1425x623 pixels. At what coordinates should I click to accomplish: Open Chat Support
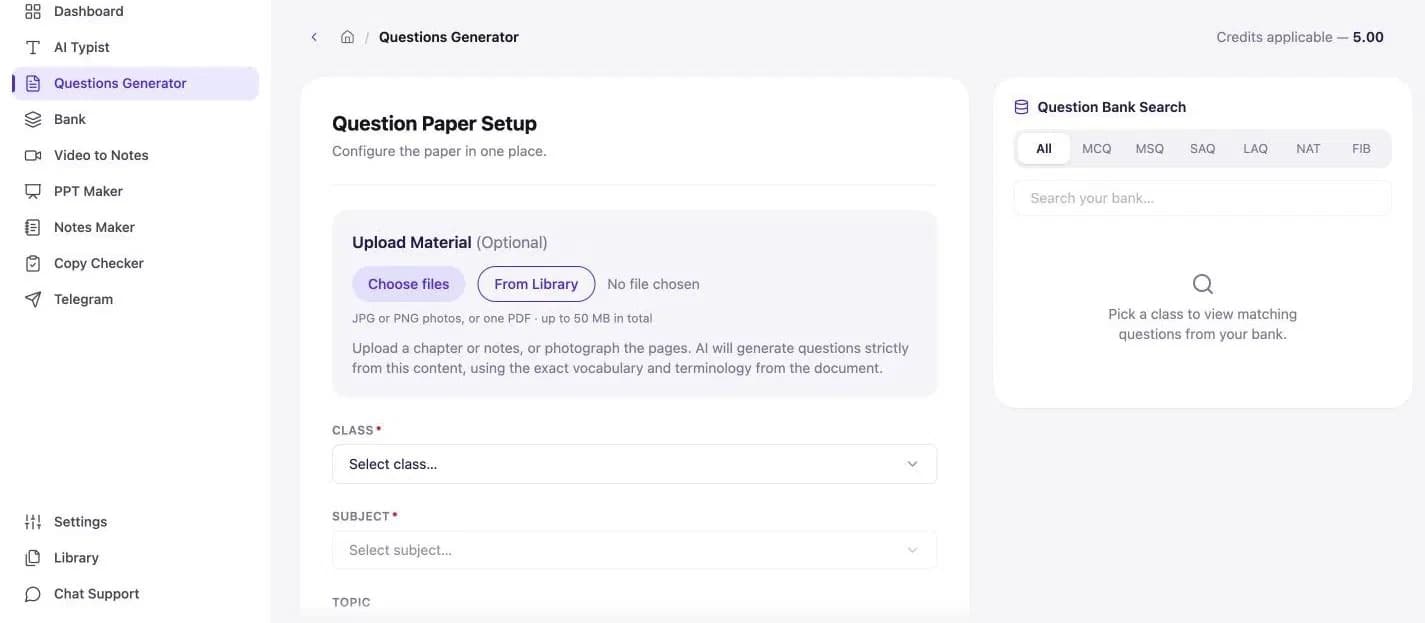[135, 594]
